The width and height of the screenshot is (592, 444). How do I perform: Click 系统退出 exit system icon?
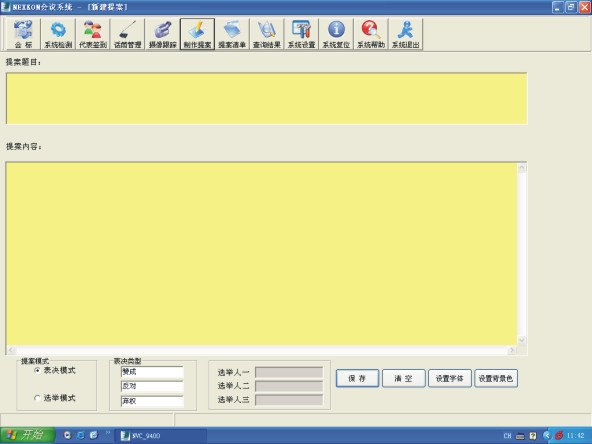(x=405, y=34)
